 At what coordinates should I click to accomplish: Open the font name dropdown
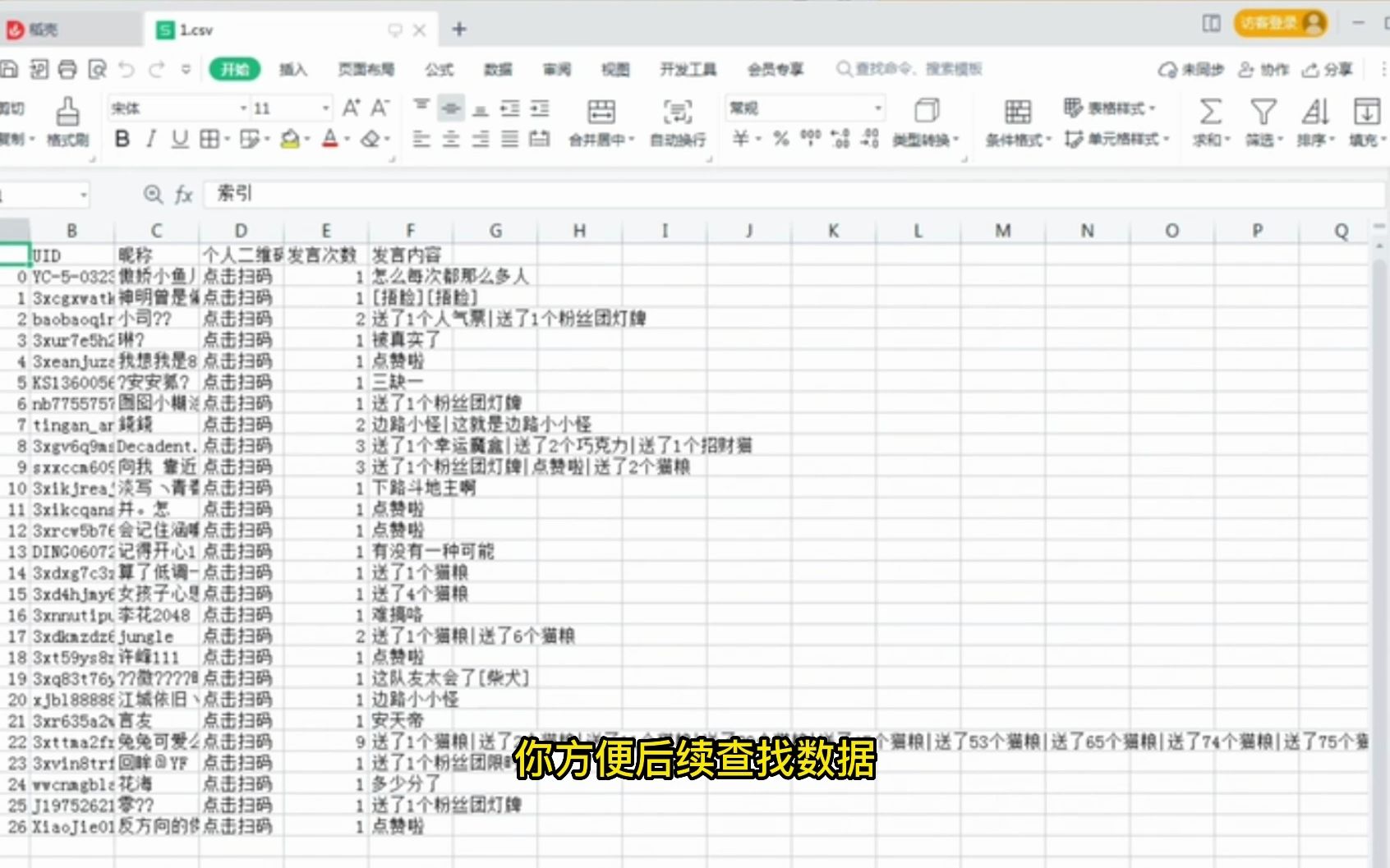[243, 108]
